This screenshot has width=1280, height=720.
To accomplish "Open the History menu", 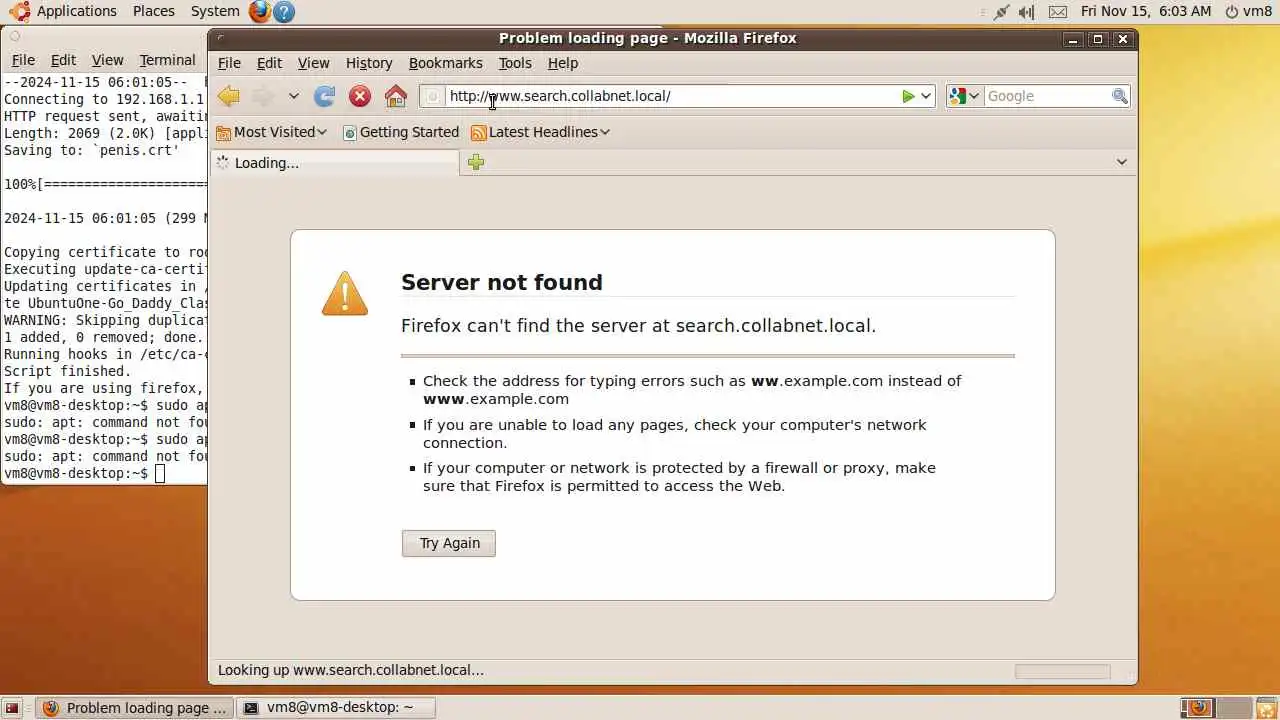I will coord(369,63).
